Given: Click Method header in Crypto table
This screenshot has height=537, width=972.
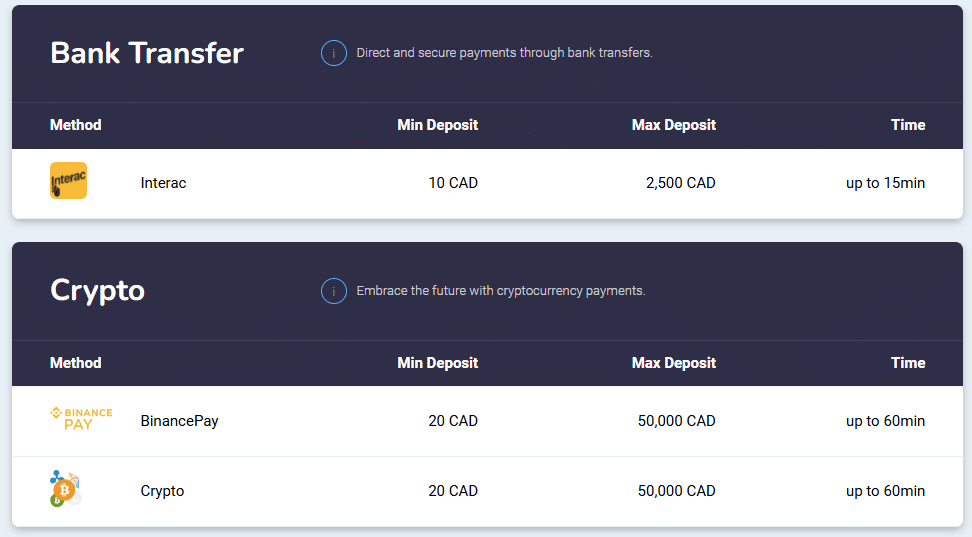Looking at the screenshot, I should pyautogui.click(x=76, y=363).
